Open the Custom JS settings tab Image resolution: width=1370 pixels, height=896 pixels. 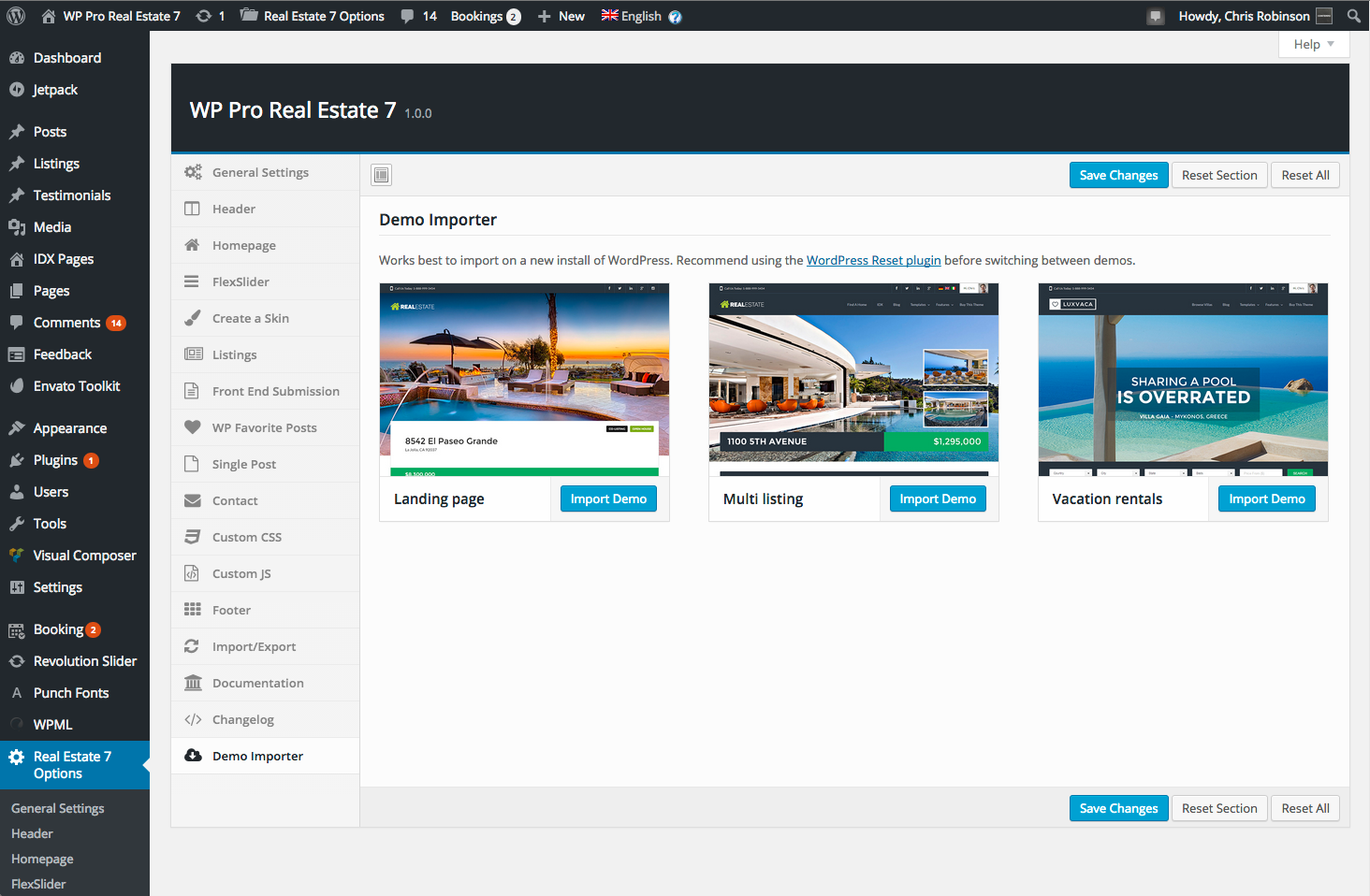click(x=266, y=573)
